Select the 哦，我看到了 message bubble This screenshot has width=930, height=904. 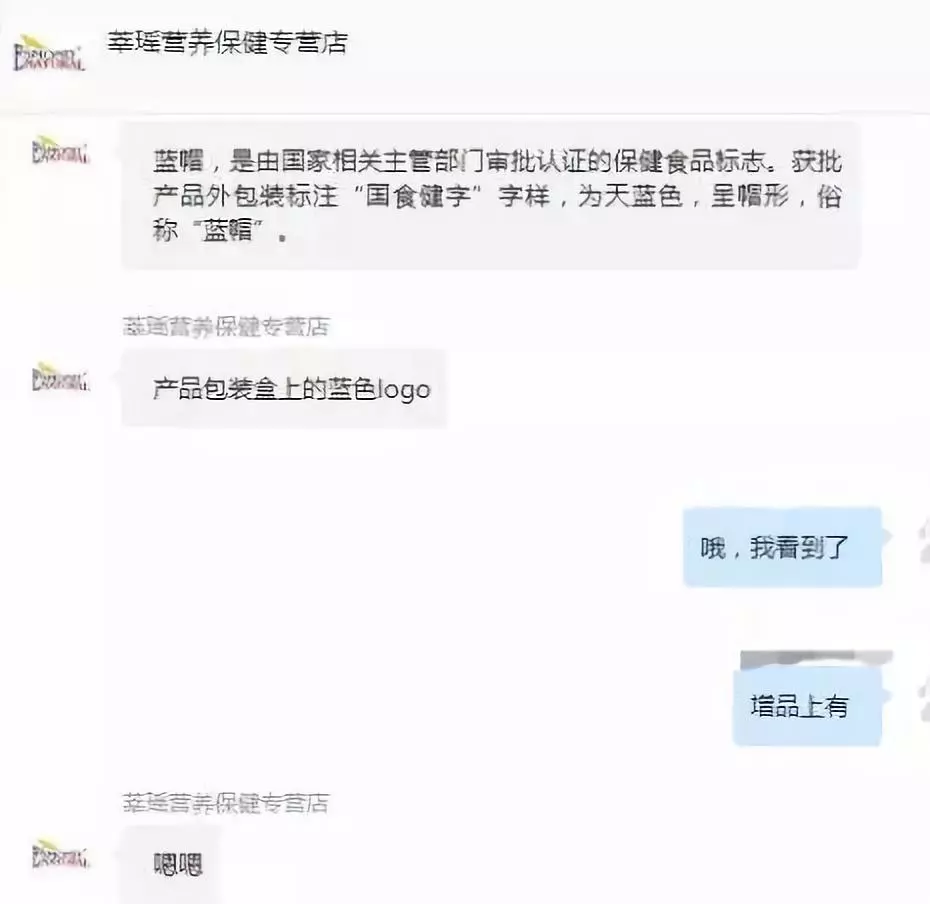coord(782,547)
